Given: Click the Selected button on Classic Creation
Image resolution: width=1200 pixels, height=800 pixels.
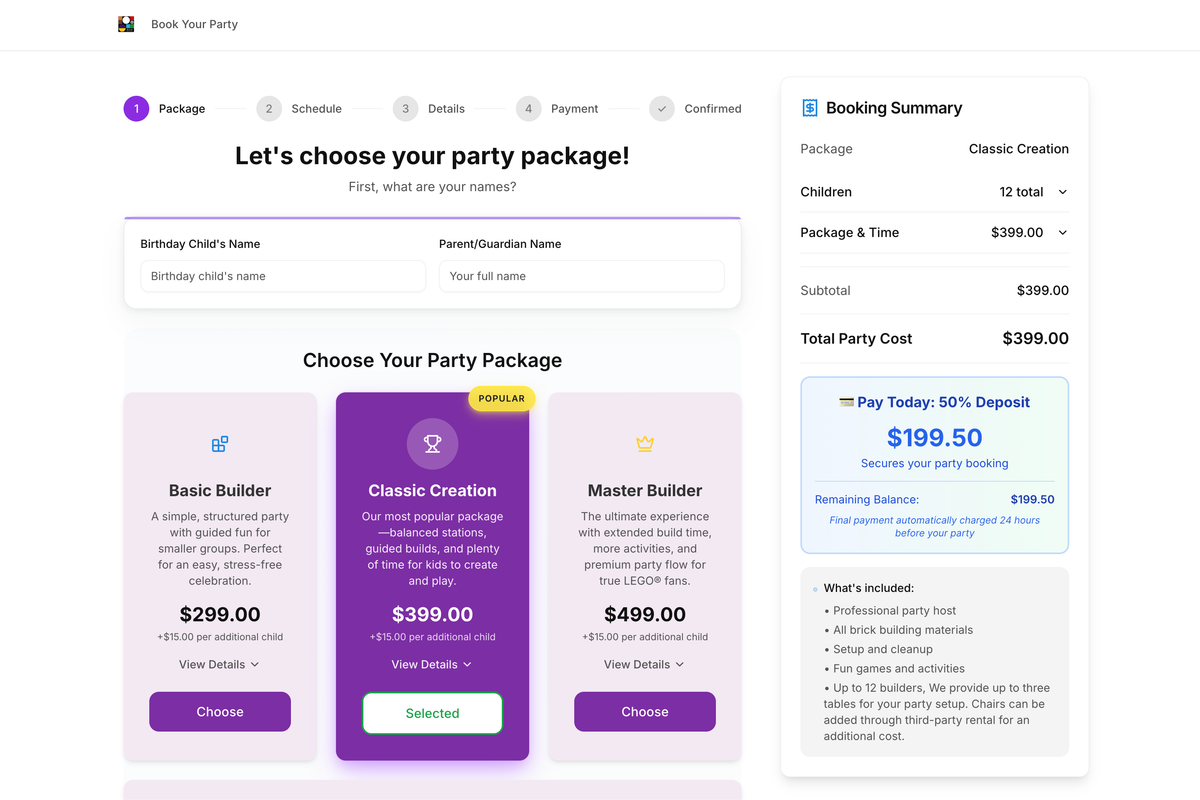Looking at the screenshot, I should [432, 713].
